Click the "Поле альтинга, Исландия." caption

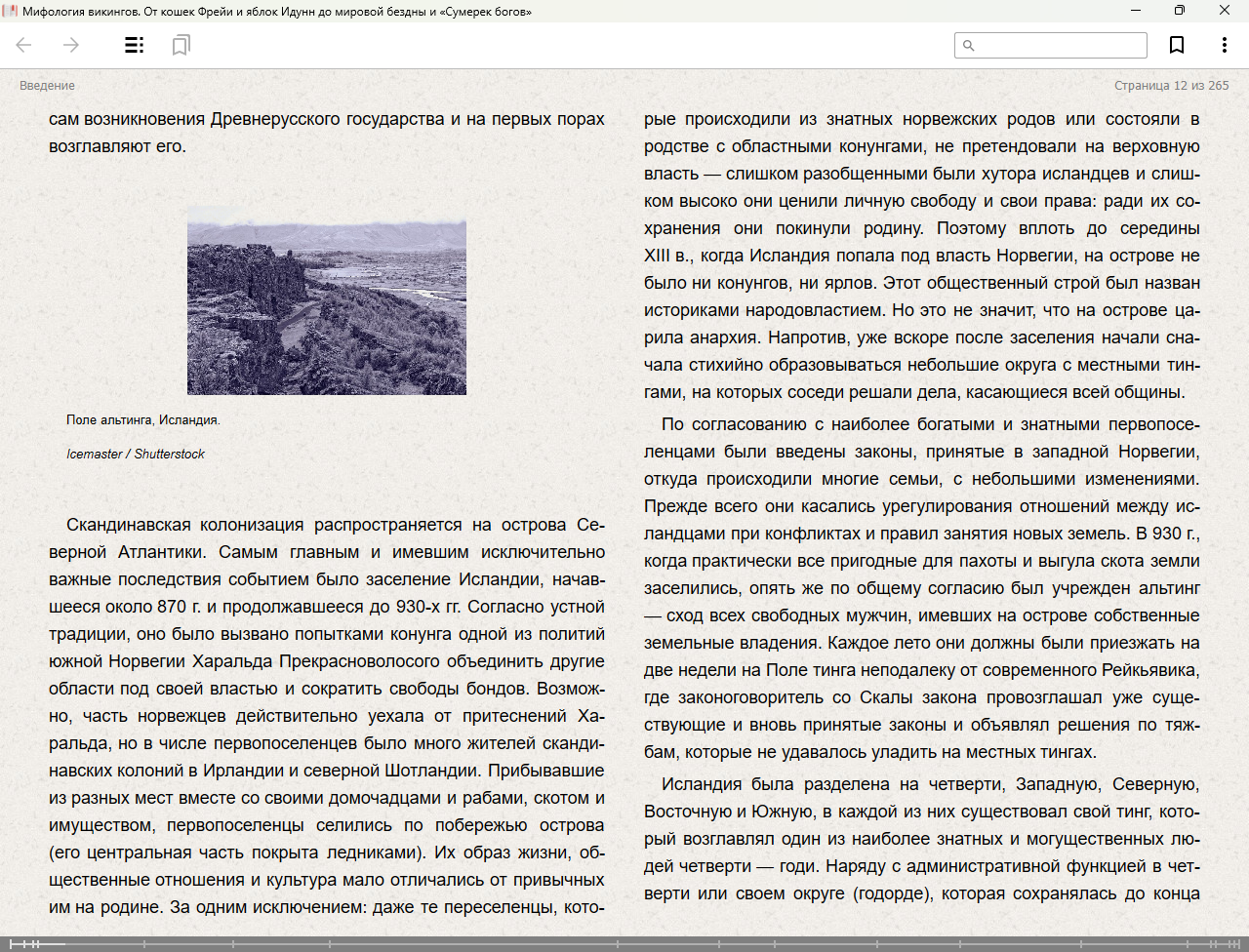pos(143,420)
